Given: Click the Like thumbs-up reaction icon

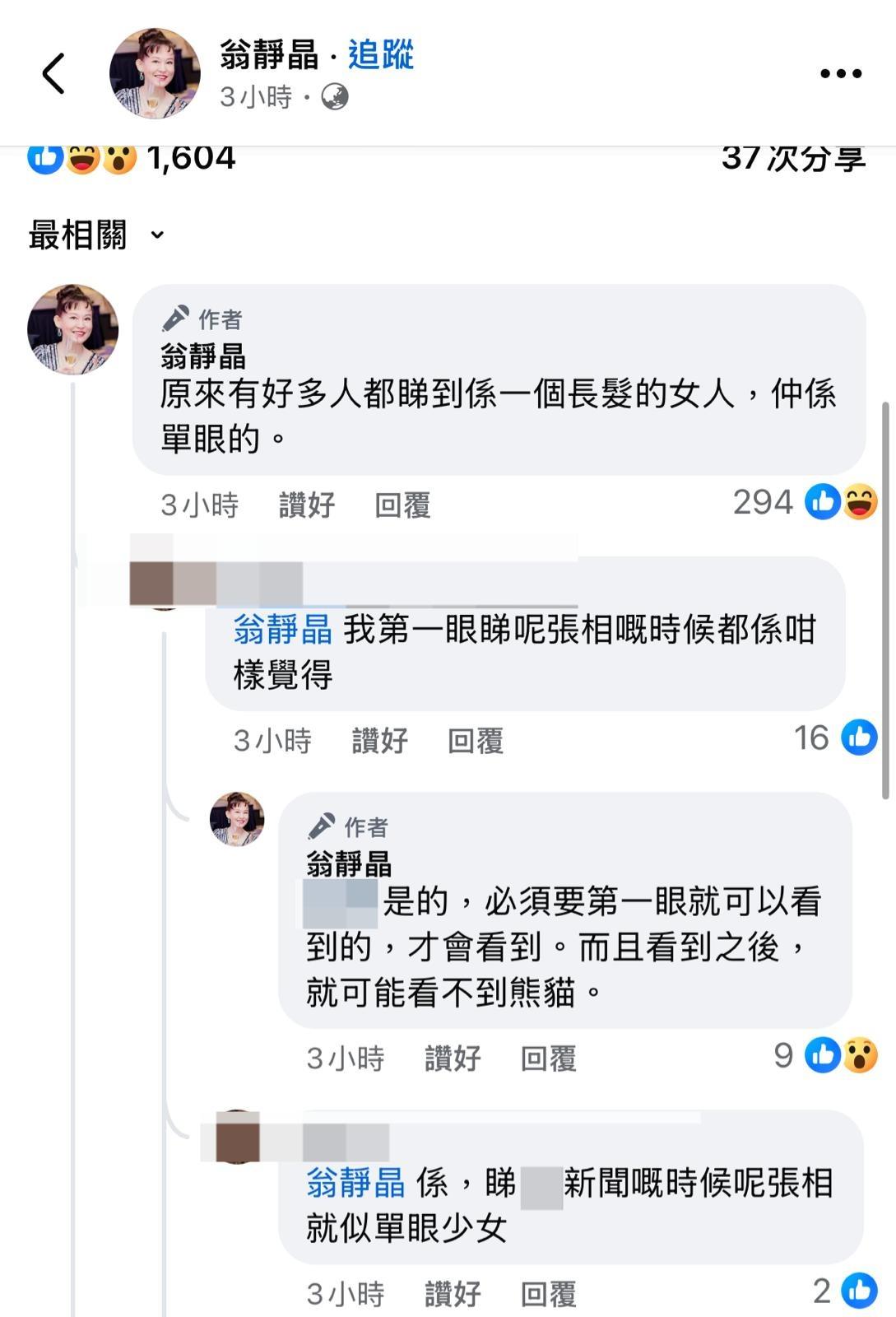Looking at the screenshot, I should pos(43,157).
